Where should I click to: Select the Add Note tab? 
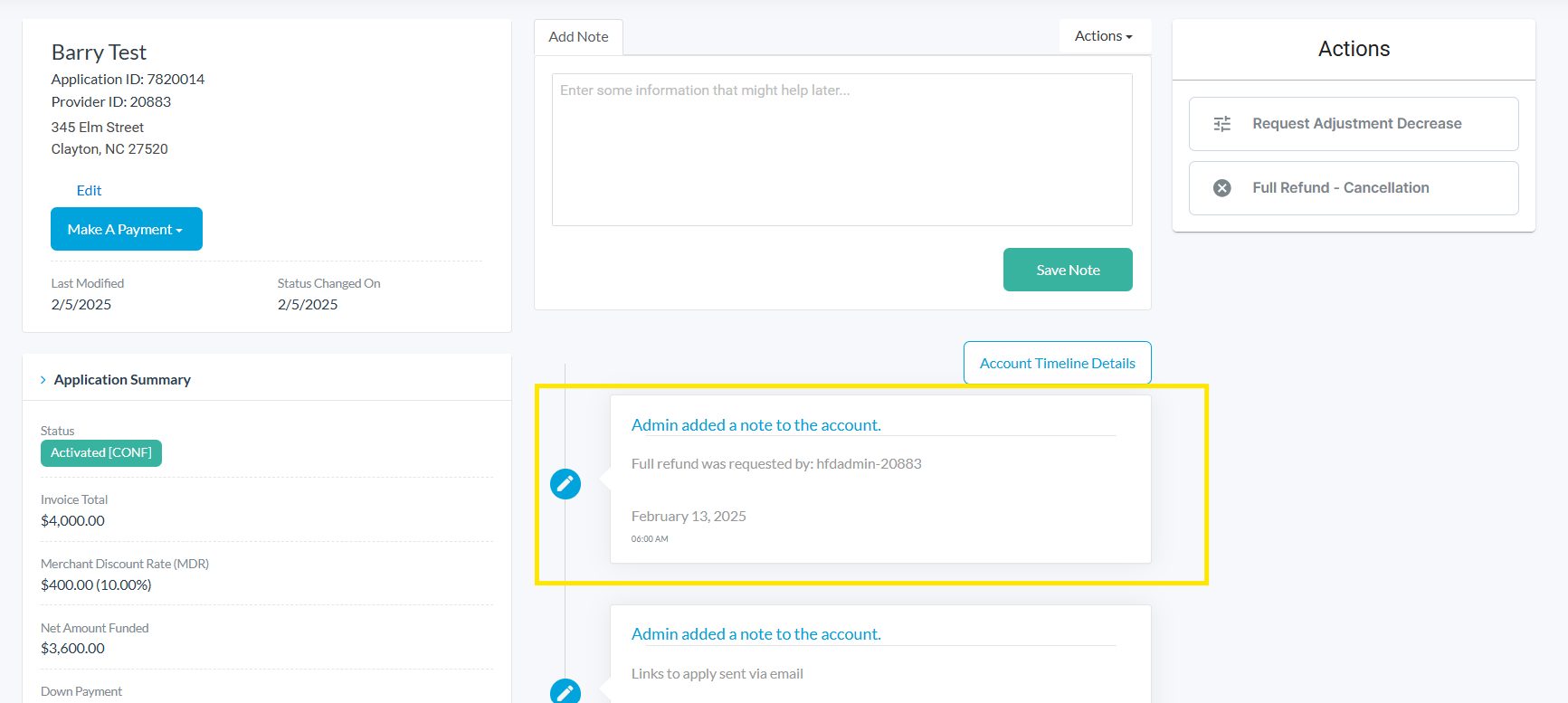tap(578, 37)
